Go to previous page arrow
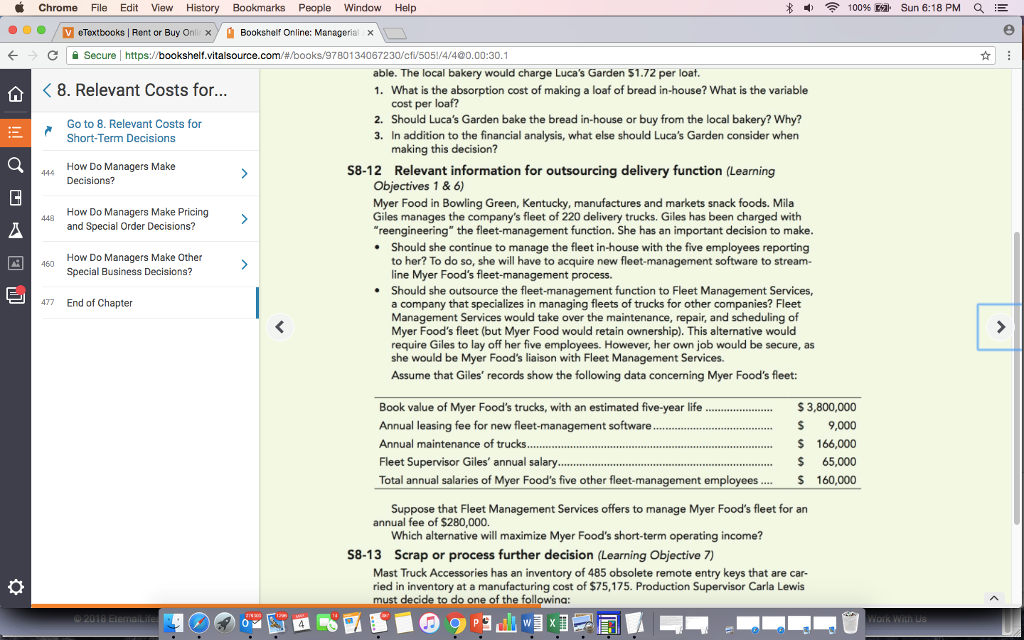The image size is (1024, 640). 280,327
